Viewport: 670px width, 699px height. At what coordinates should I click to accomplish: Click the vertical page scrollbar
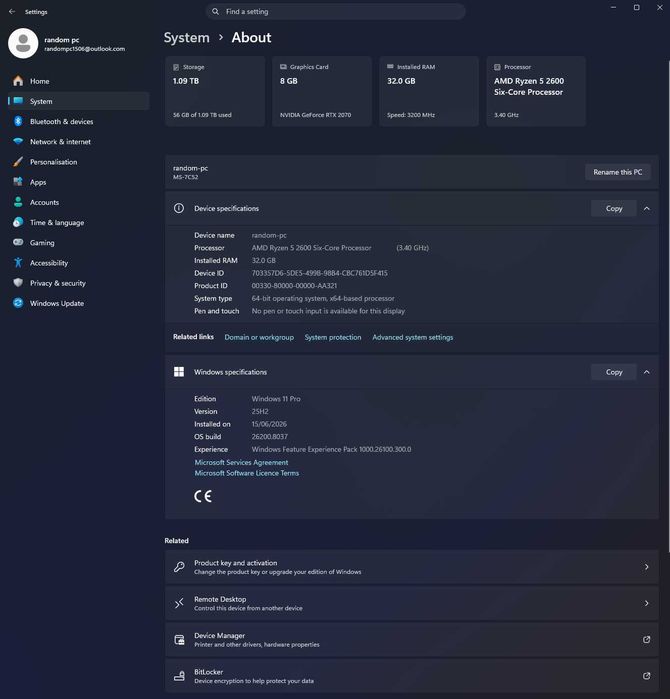pyautogui.click(x=668, y=308)
